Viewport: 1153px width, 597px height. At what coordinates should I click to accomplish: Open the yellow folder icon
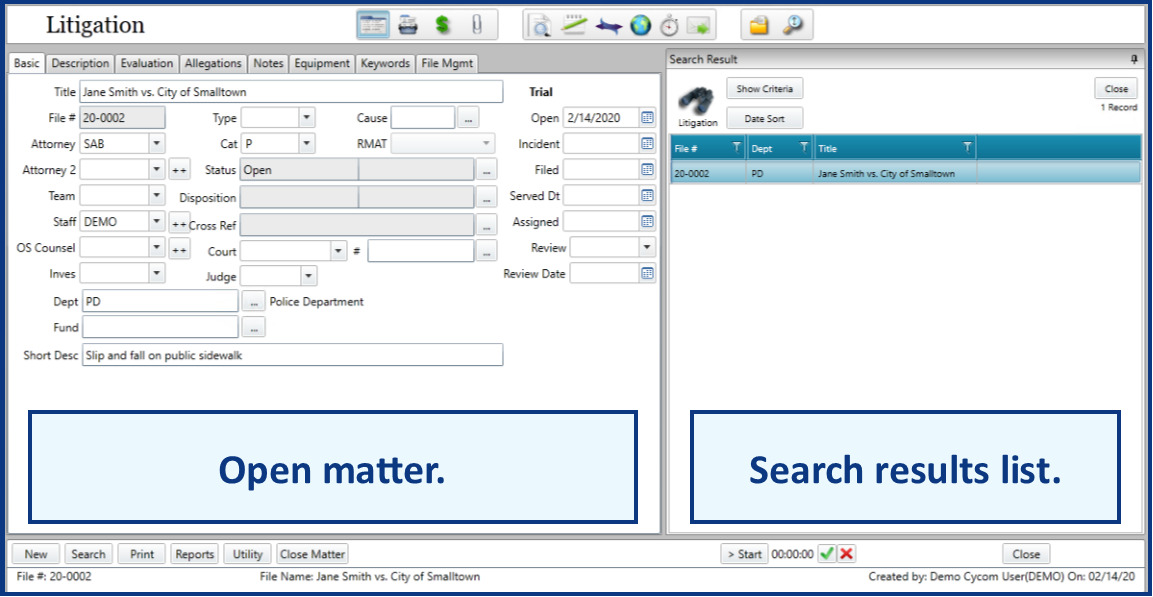(x=760, y=26)
